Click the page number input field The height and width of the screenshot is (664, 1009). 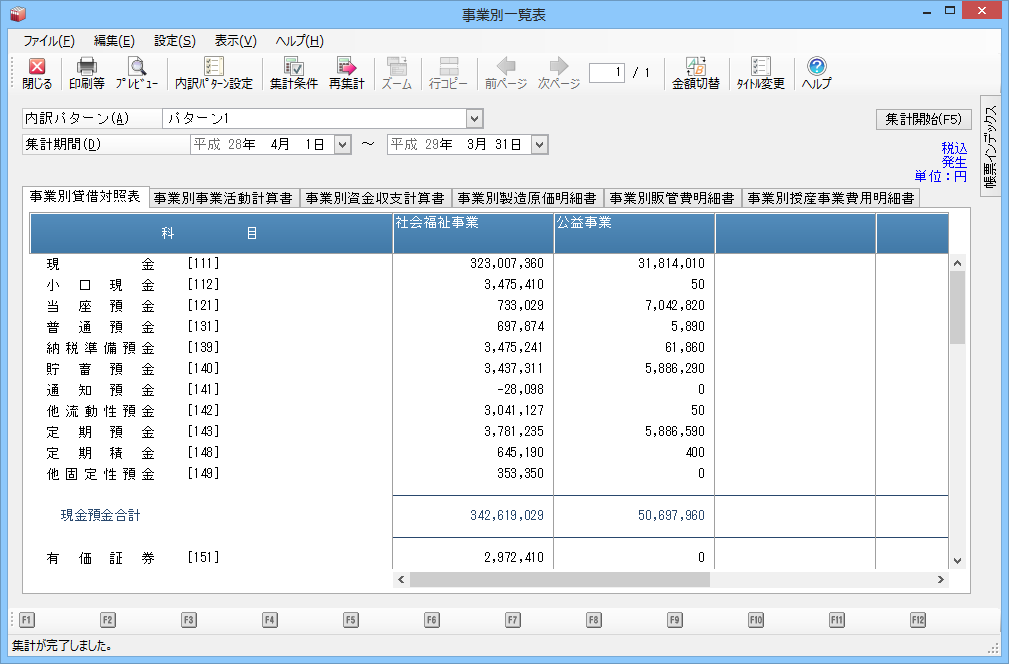point(607,72)
